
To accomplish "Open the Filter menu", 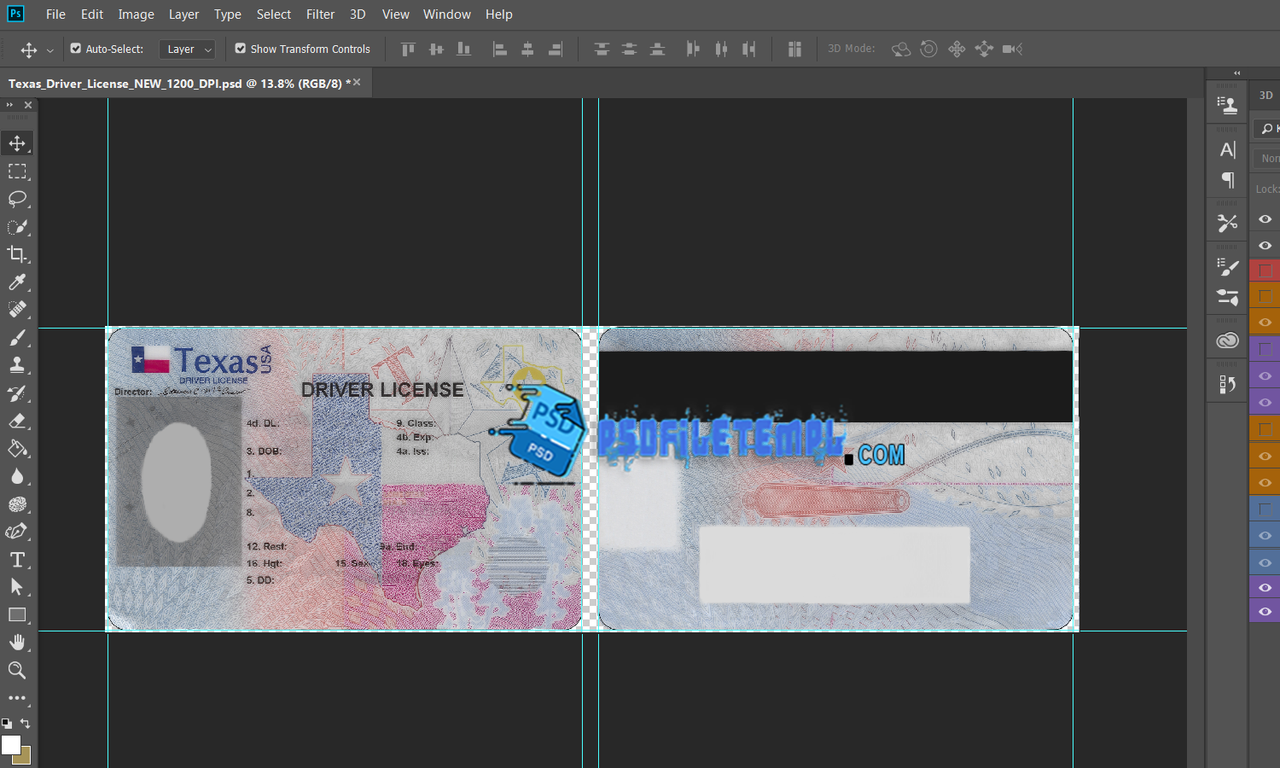I will coord(320,14).
